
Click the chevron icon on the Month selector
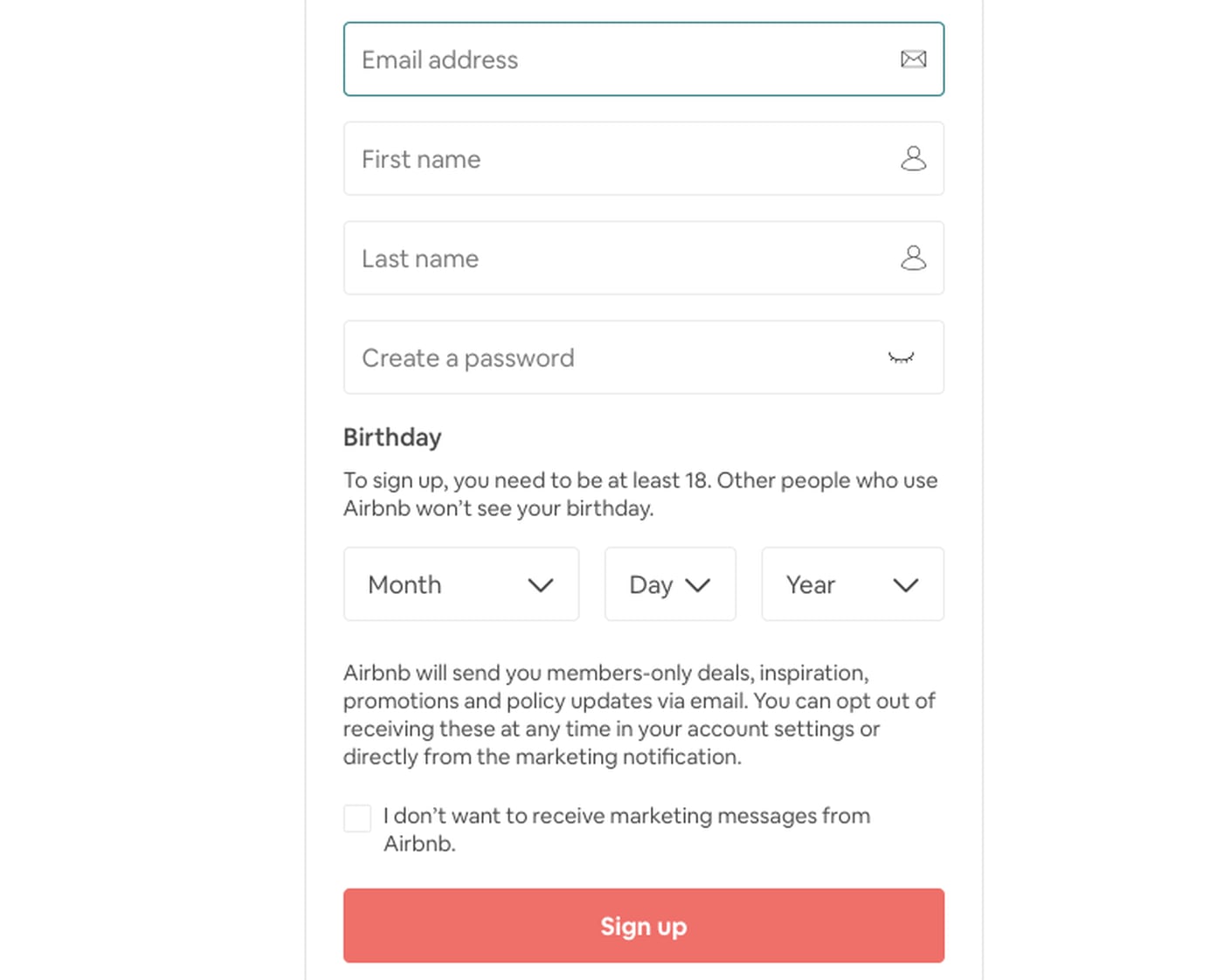click(x=542, y=584)
